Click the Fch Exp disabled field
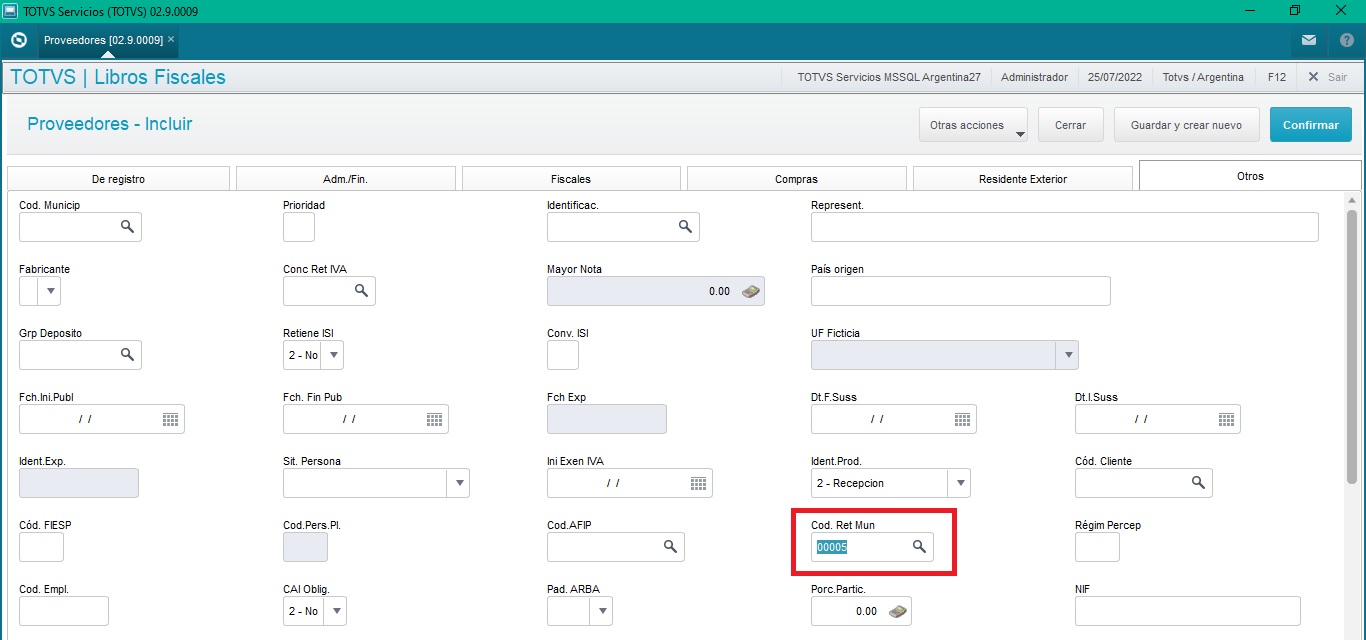Screen dimensions: 1366x640 [606, 419]
